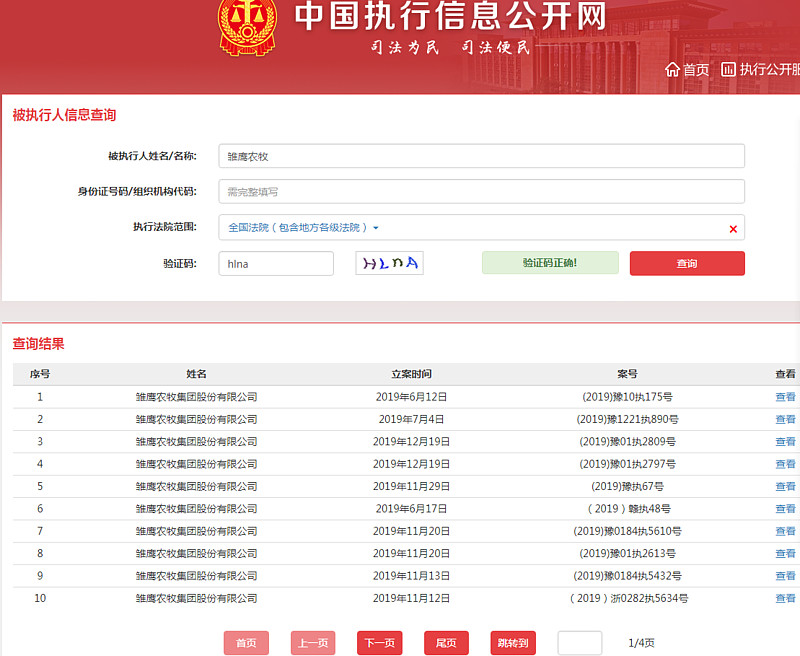800x656 pixels.
Task: Click the house icon beside 首页
Action: 672,69
